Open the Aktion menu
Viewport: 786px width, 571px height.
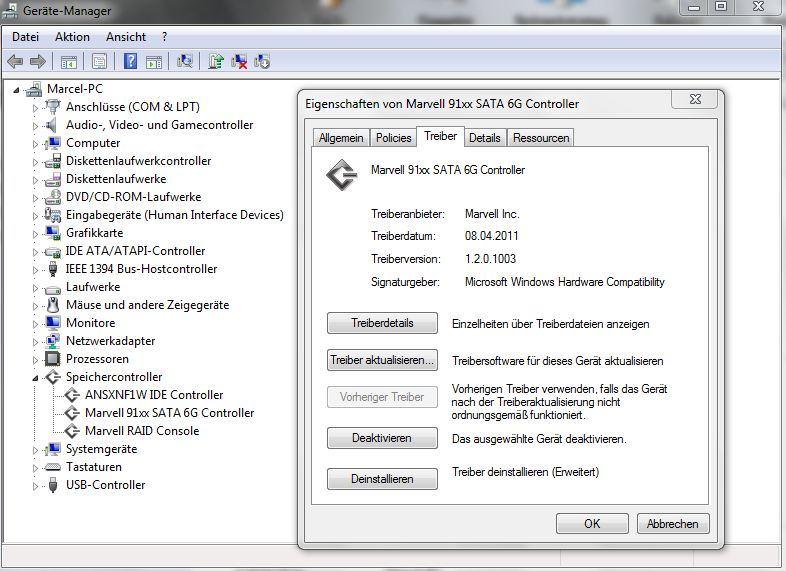72,37
